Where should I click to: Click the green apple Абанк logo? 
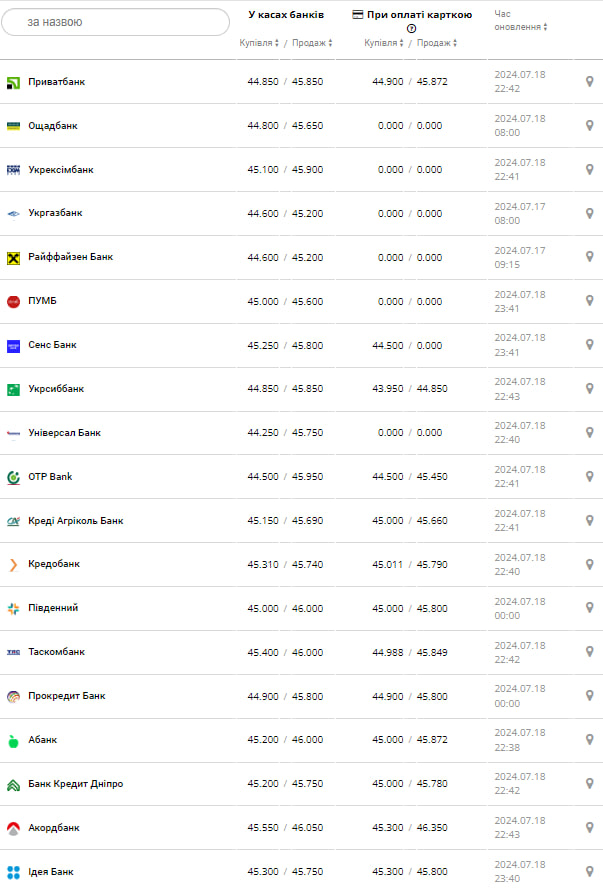tap(13, 740)
